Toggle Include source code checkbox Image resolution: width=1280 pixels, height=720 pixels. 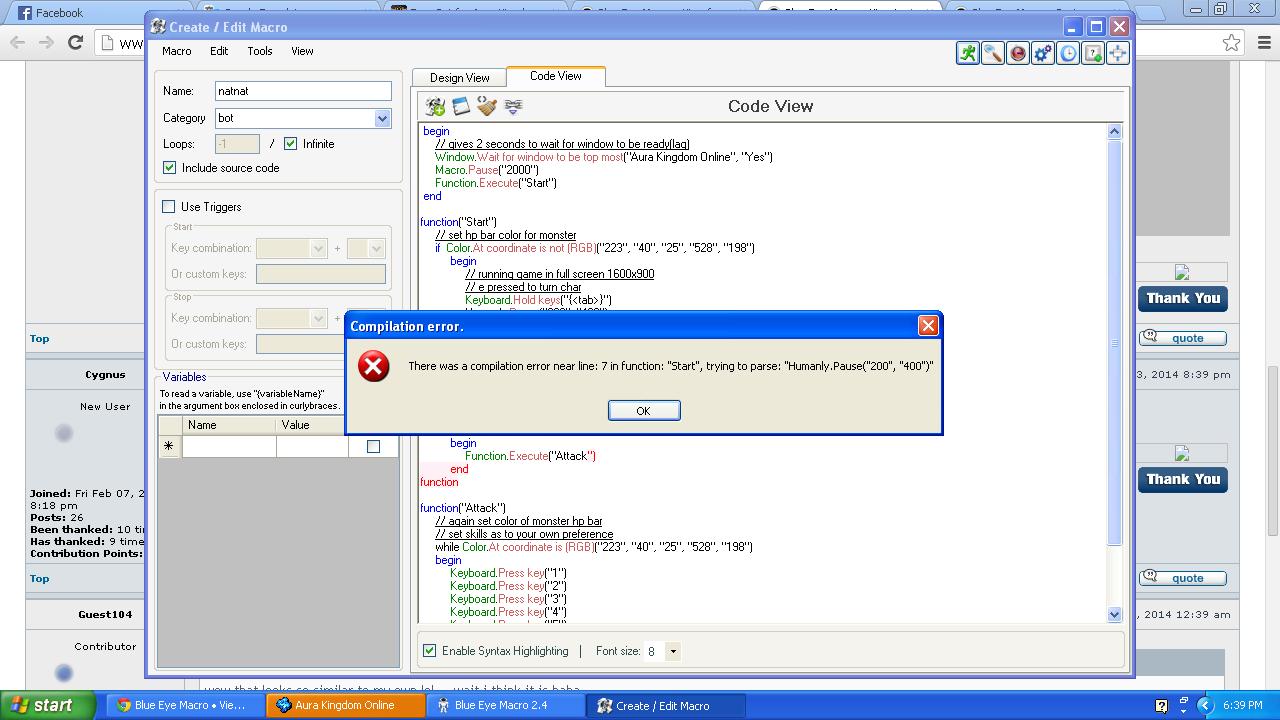coord(169,168)
